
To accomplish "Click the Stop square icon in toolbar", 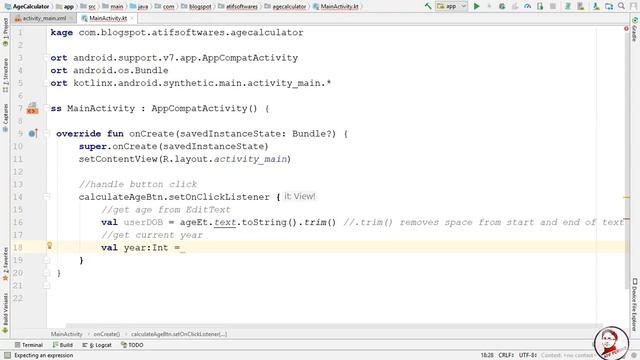I will click(x=553, y=6).
